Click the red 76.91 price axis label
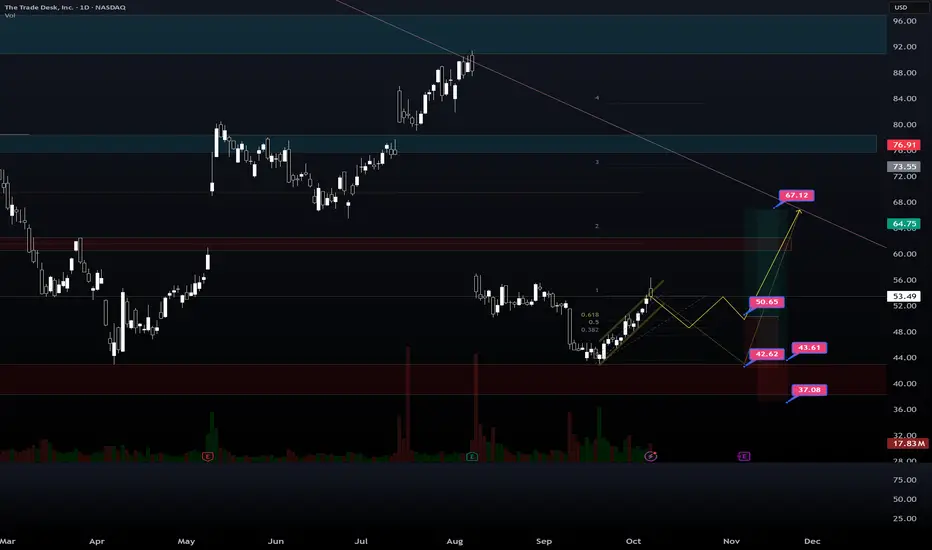The width and height of the screenshot is (932, 550). pyautogui.click(x=903, y=144)
